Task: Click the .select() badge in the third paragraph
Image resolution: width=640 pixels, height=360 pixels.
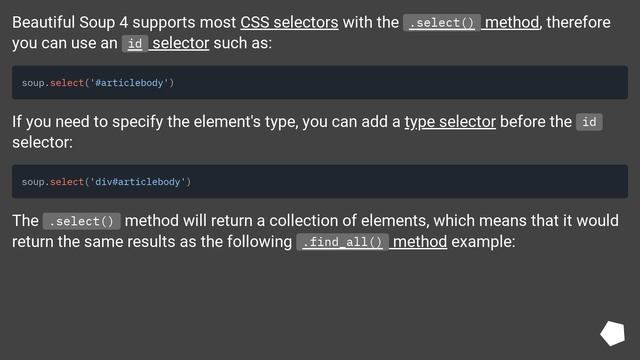Action: [81, 221]
